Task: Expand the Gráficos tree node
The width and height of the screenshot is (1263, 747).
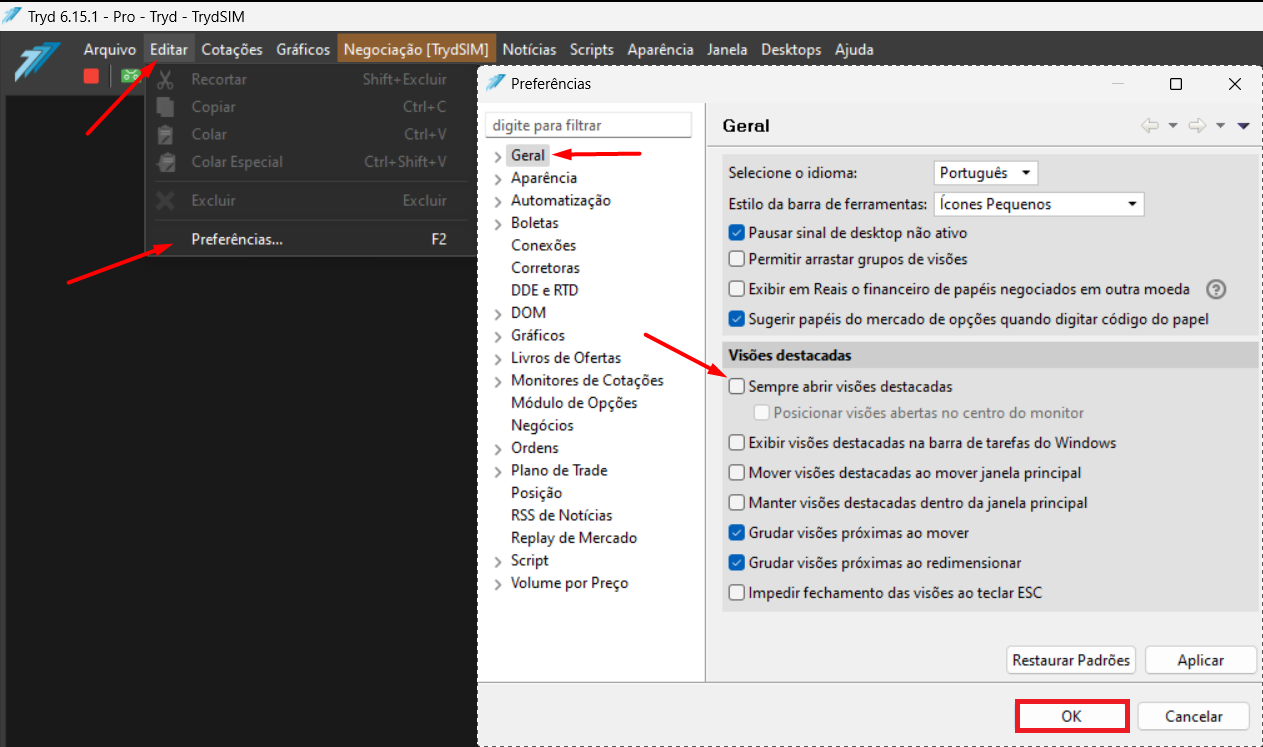Action: click(498, 336)
